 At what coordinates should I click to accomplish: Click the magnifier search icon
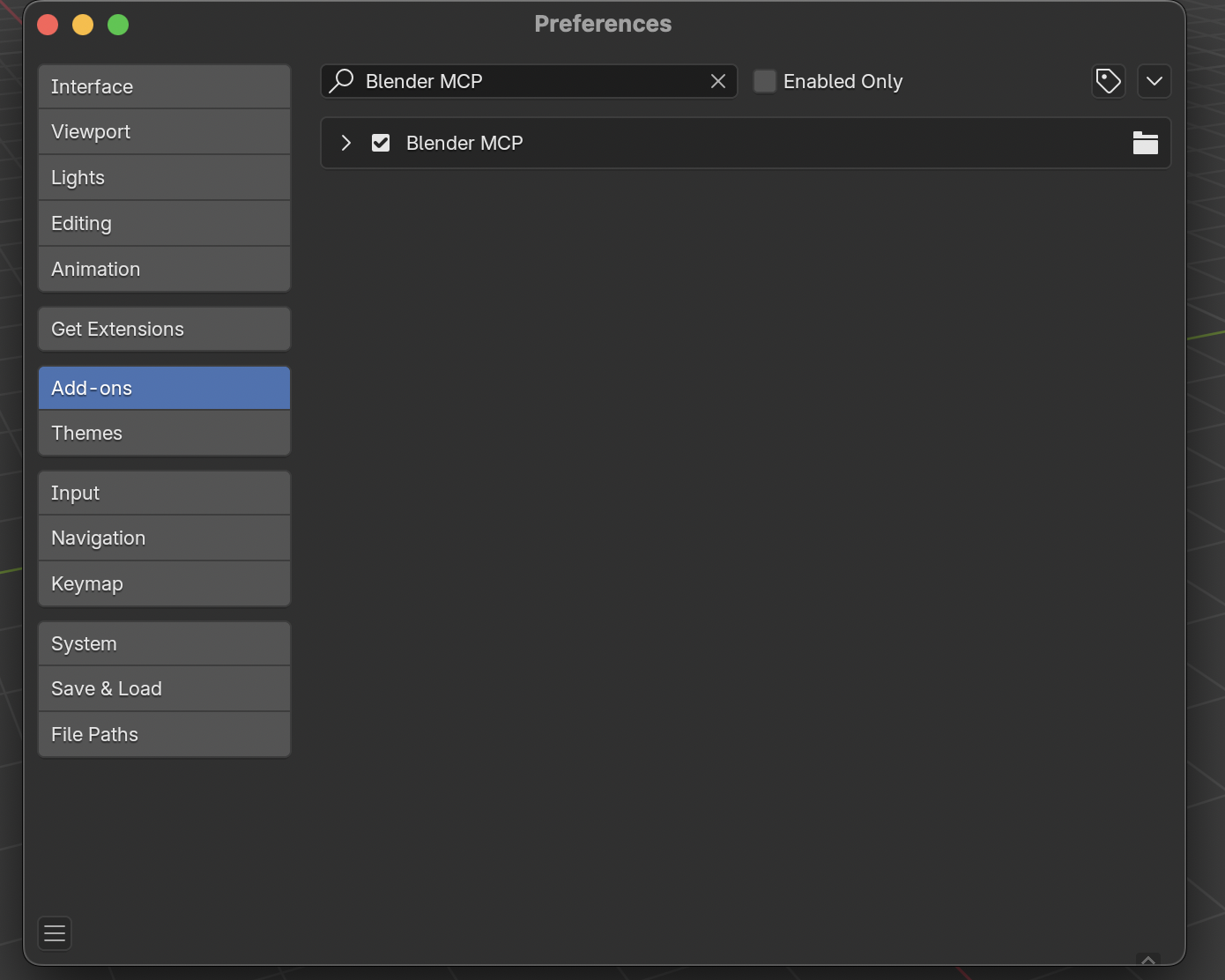(341, 81)
